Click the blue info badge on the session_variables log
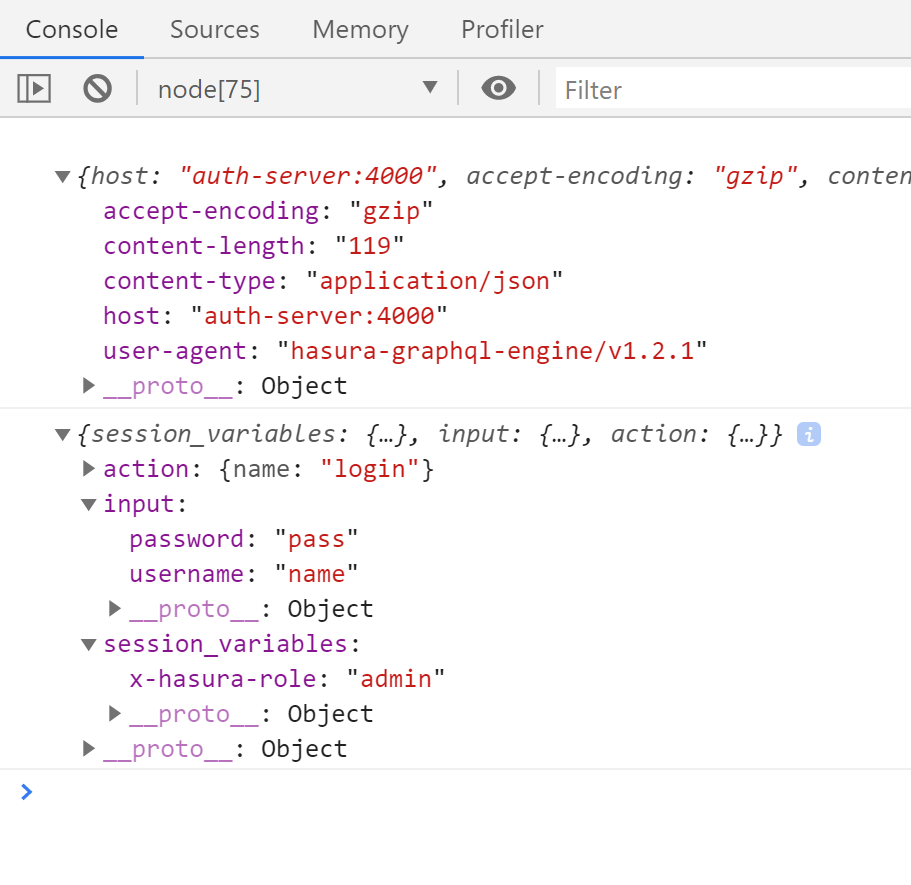 point(808,433)
